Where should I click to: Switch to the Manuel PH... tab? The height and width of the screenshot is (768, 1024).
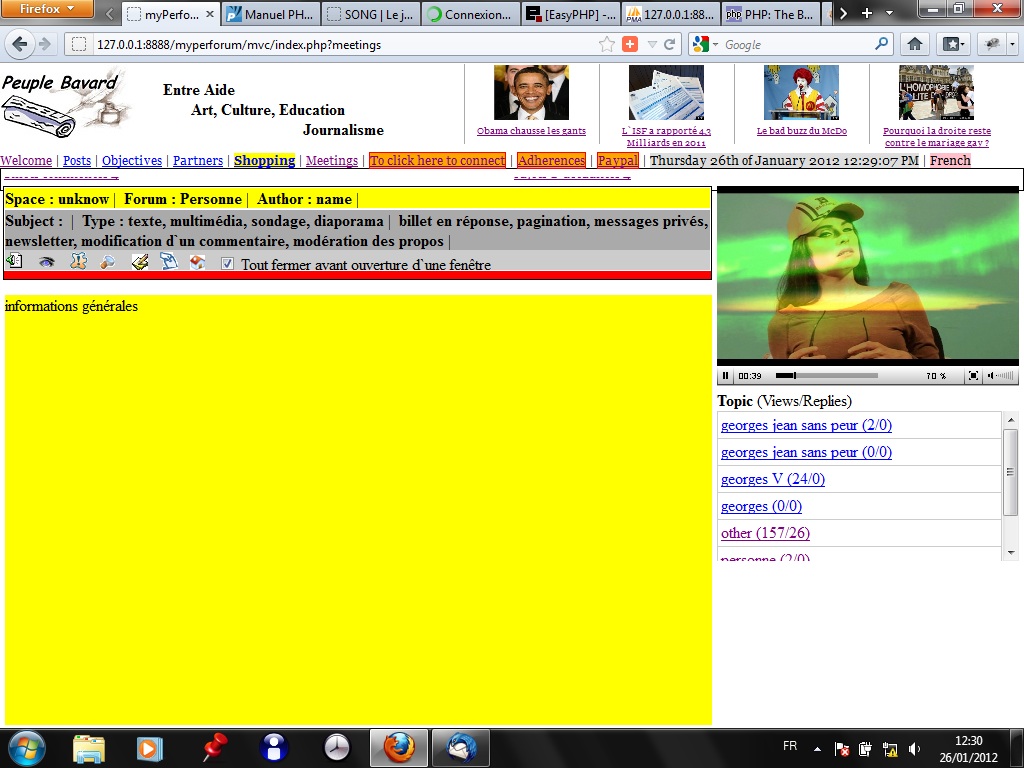(271, 14)
